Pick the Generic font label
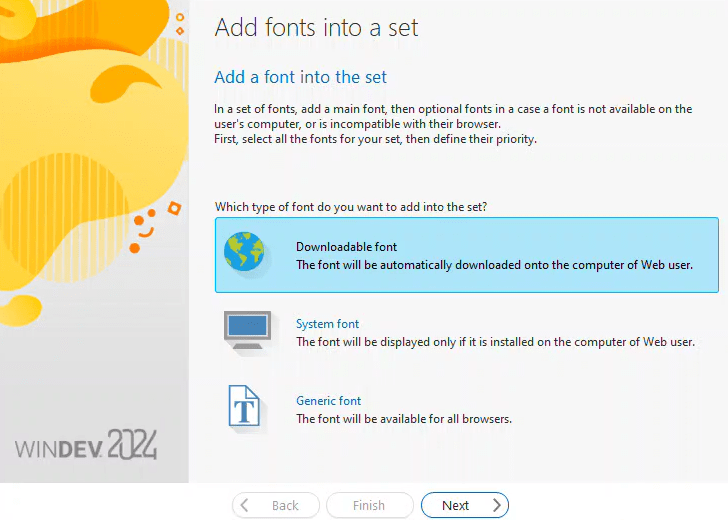The width and height of the screenshot is (728, 520). point(328,401)
